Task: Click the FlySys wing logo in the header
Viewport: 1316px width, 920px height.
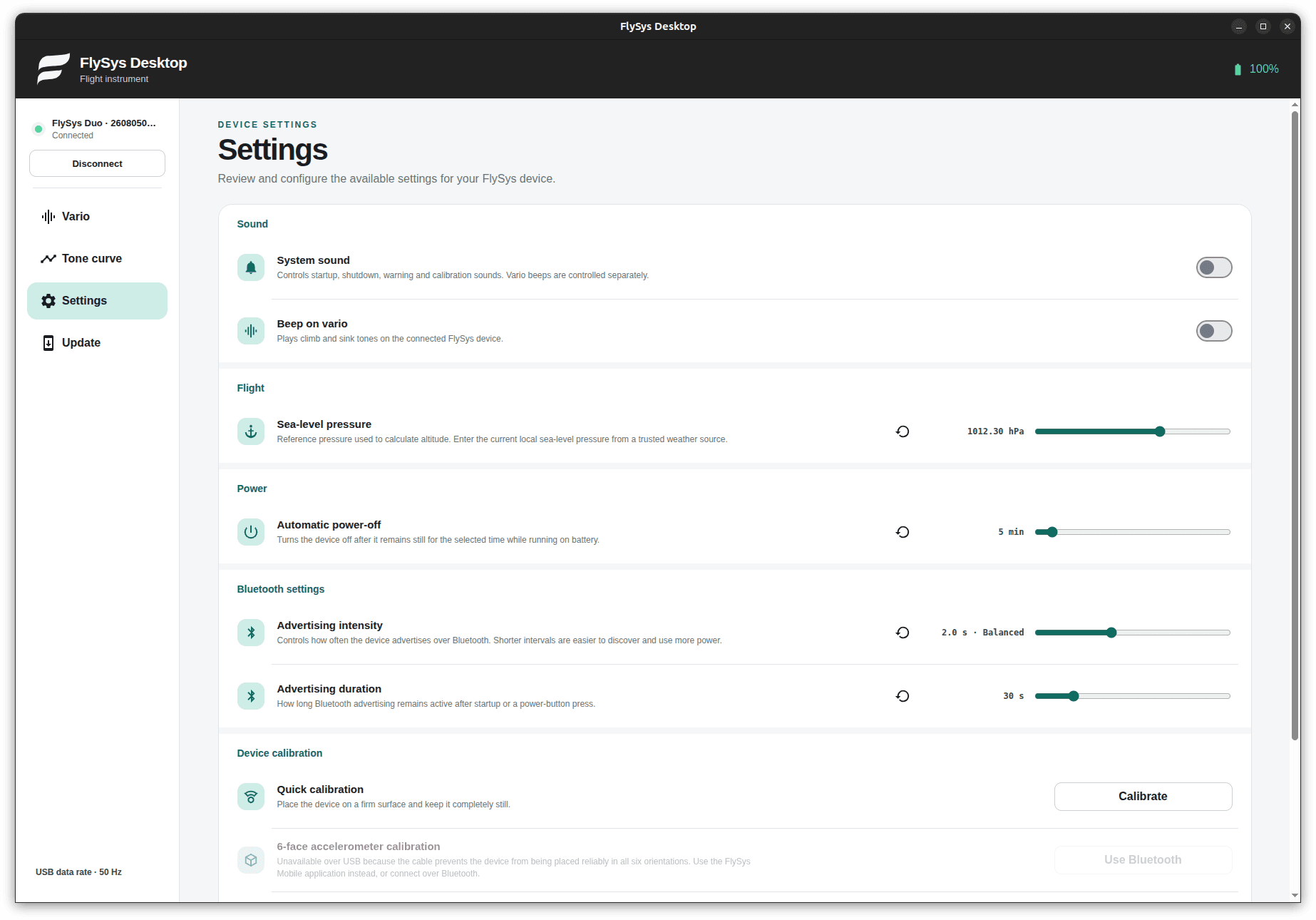Action: click(53, 68)
